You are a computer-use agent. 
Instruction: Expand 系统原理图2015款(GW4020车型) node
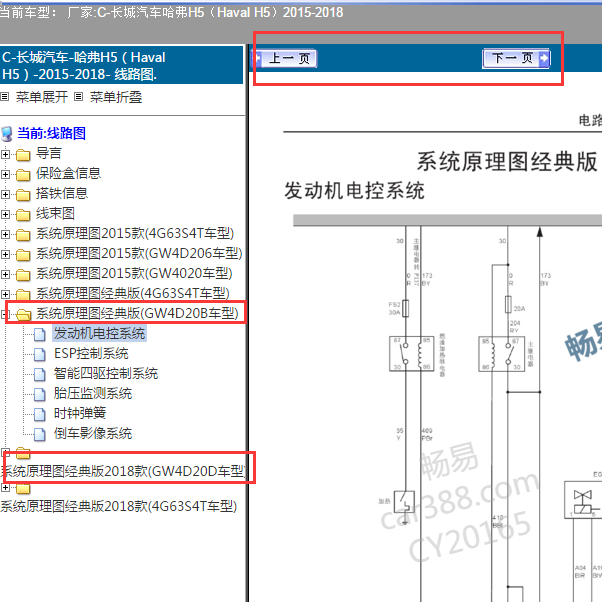pos(5,274)
